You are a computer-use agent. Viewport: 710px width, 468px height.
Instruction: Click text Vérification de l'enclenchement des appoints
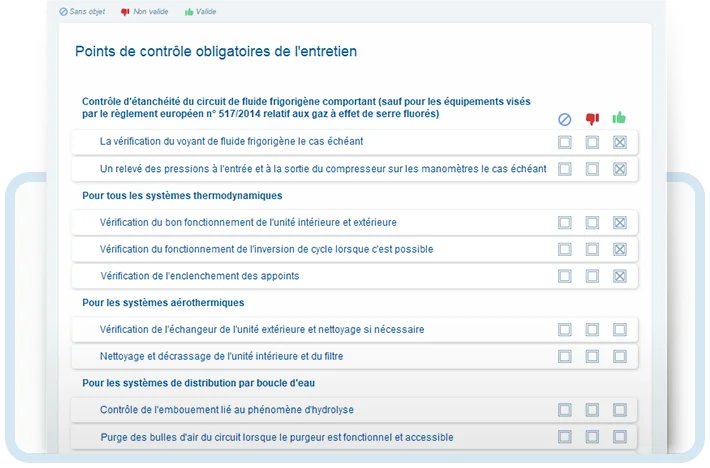coord(200,276)
